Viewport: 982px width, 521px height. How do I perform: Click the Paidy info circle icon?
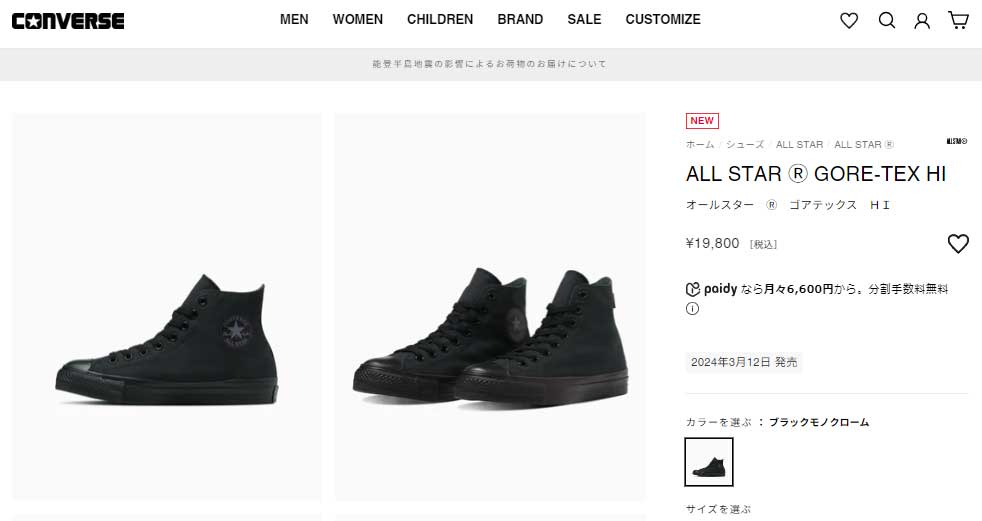click(x=692, y=309)
